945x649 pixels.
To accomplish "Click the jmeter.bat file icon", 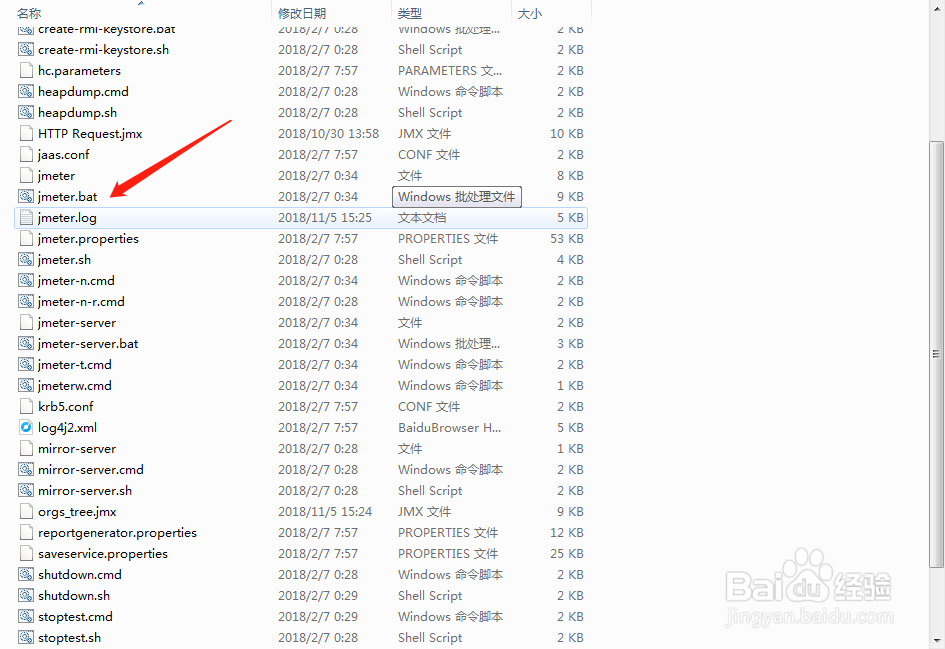I will (x=26, y=196).
